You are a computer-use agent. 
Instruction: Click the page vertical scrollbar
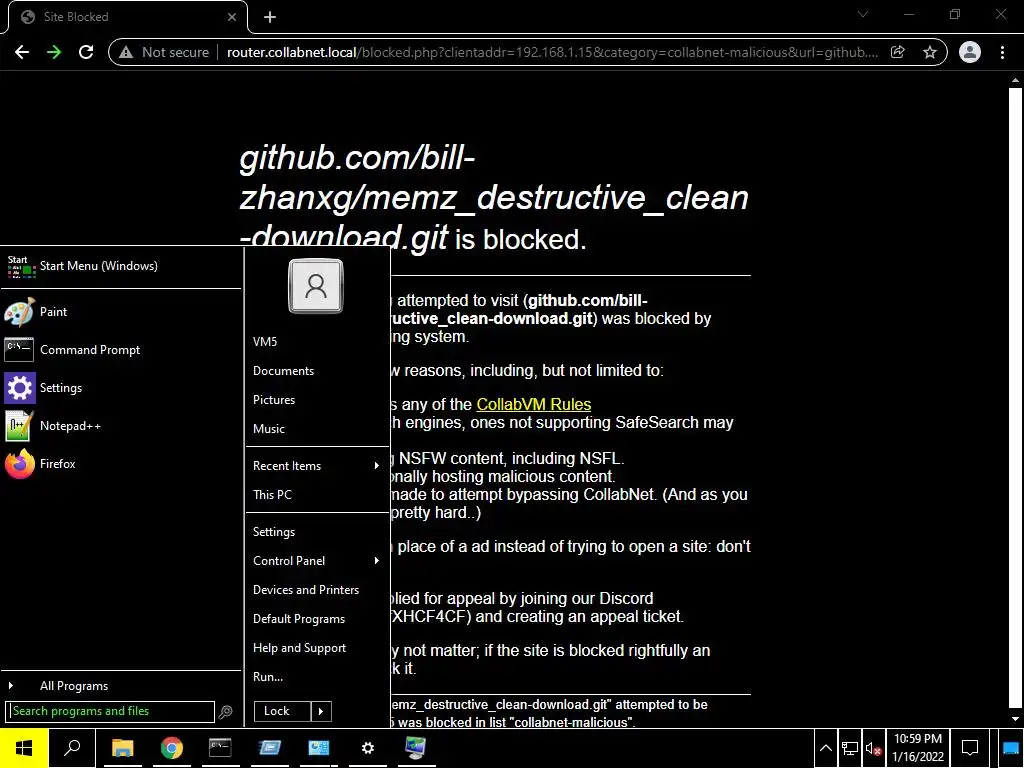pos(1015,400)
